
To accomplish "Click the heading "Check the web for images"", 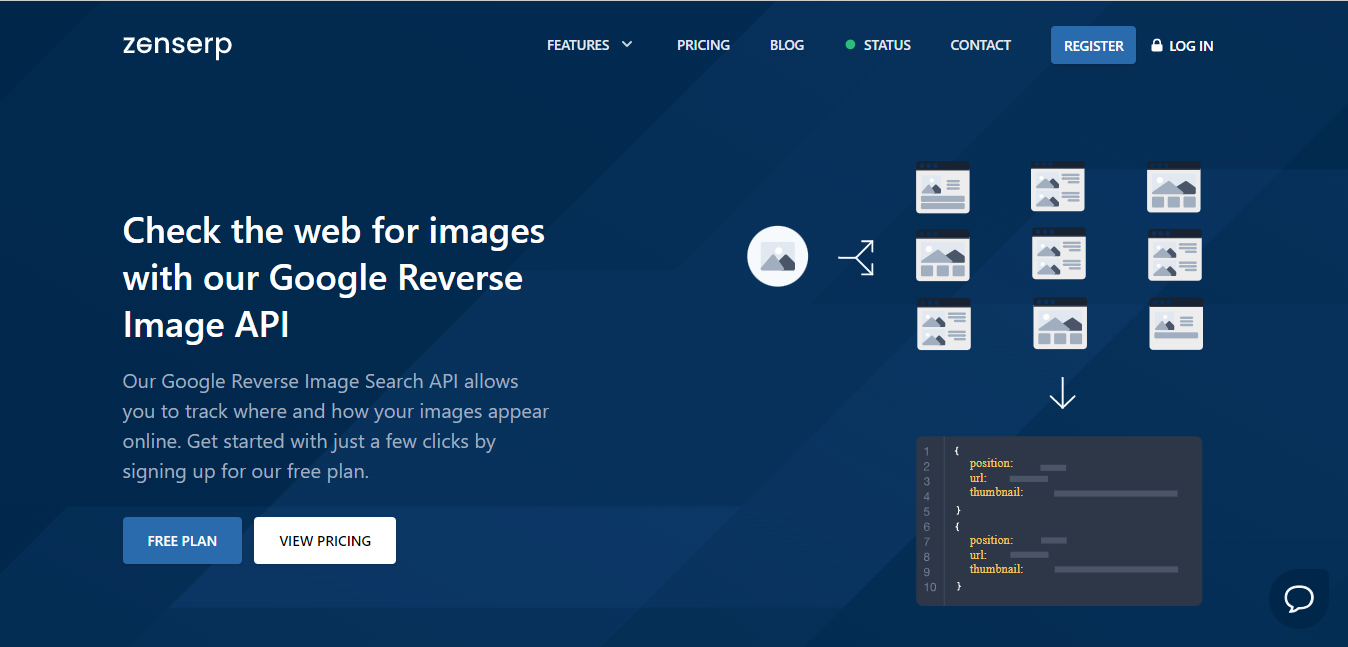I will (334, 278).
